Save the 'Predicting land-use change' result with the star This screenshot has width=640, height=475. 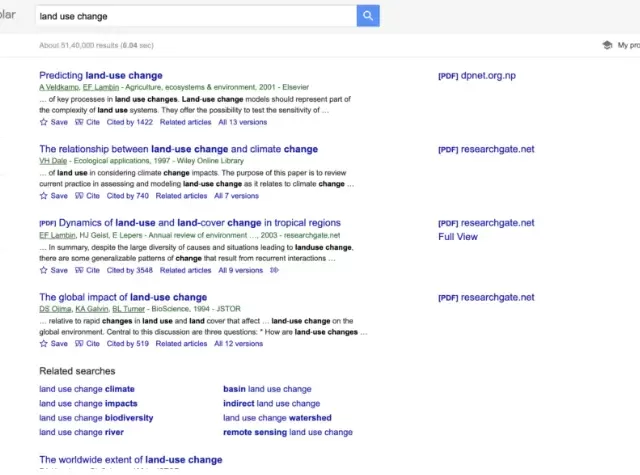point(44,122)
